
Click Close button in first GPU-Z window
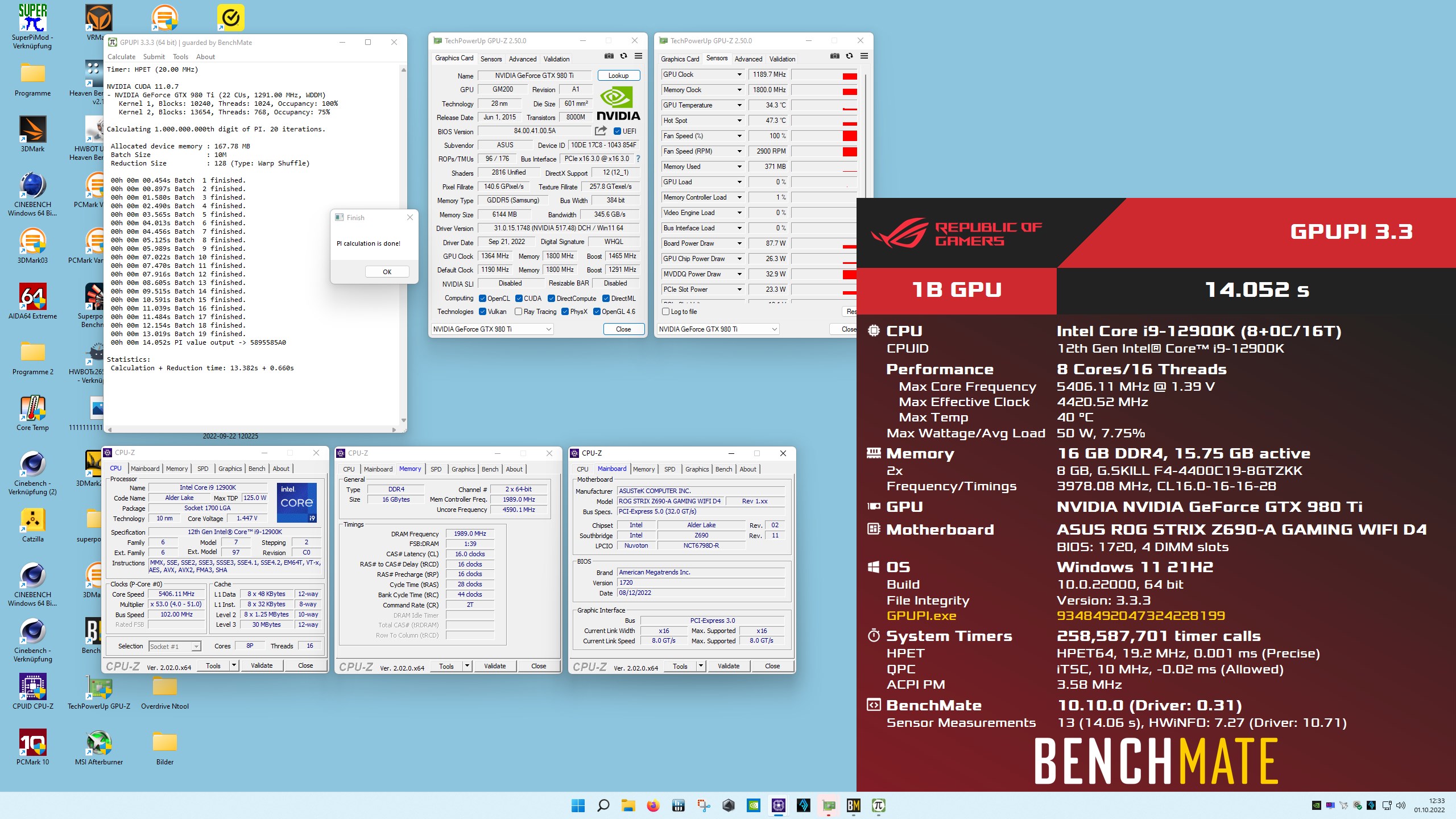(x=623, y=329)
